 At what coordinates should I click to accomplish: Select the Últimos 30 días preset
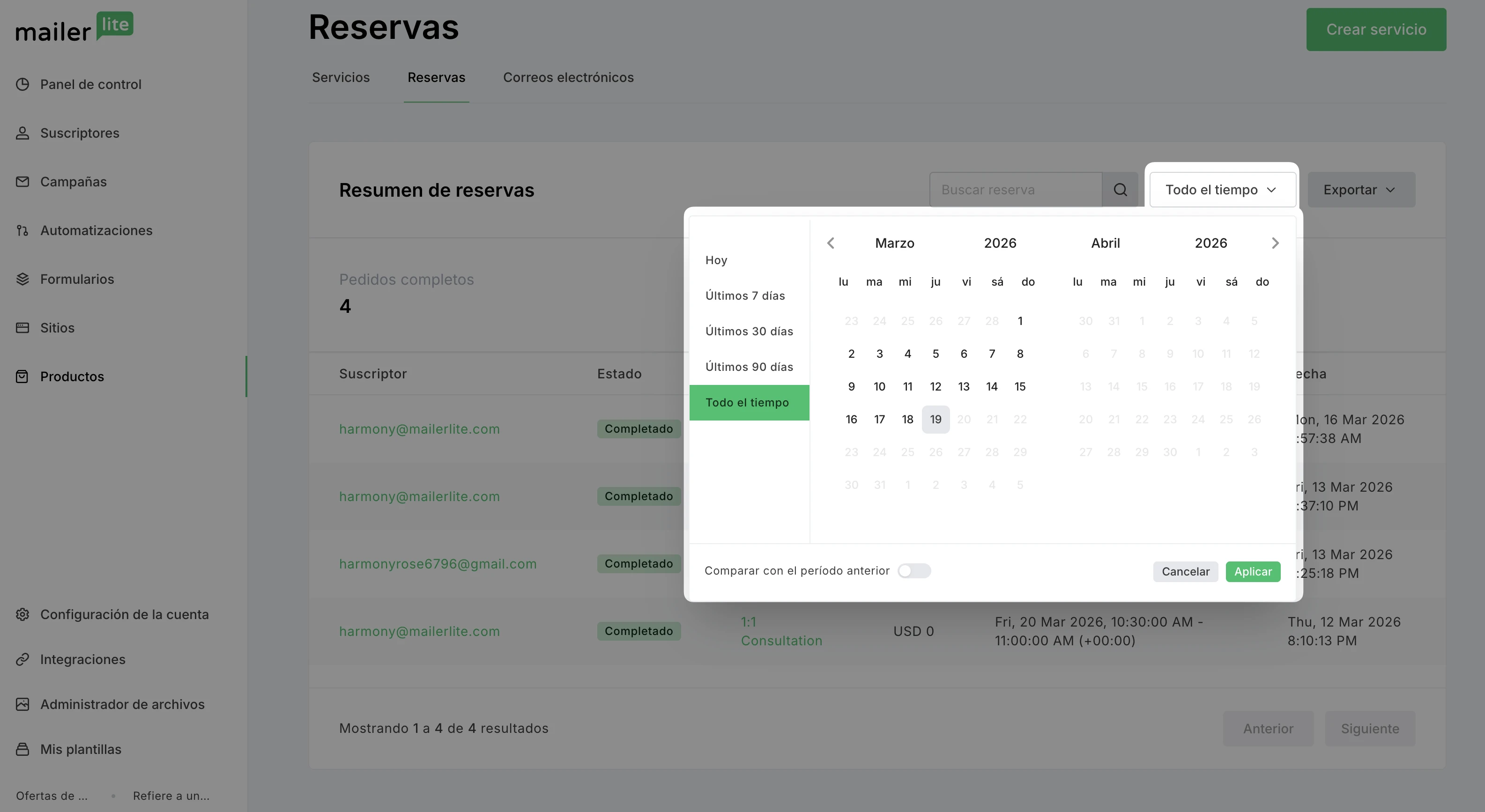point(749,332)
